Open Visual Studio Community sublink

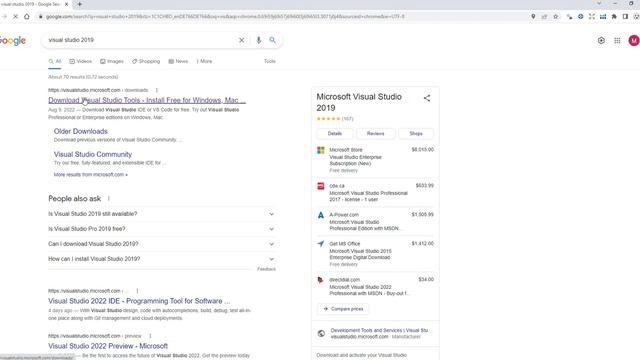[x=93, y=154]
